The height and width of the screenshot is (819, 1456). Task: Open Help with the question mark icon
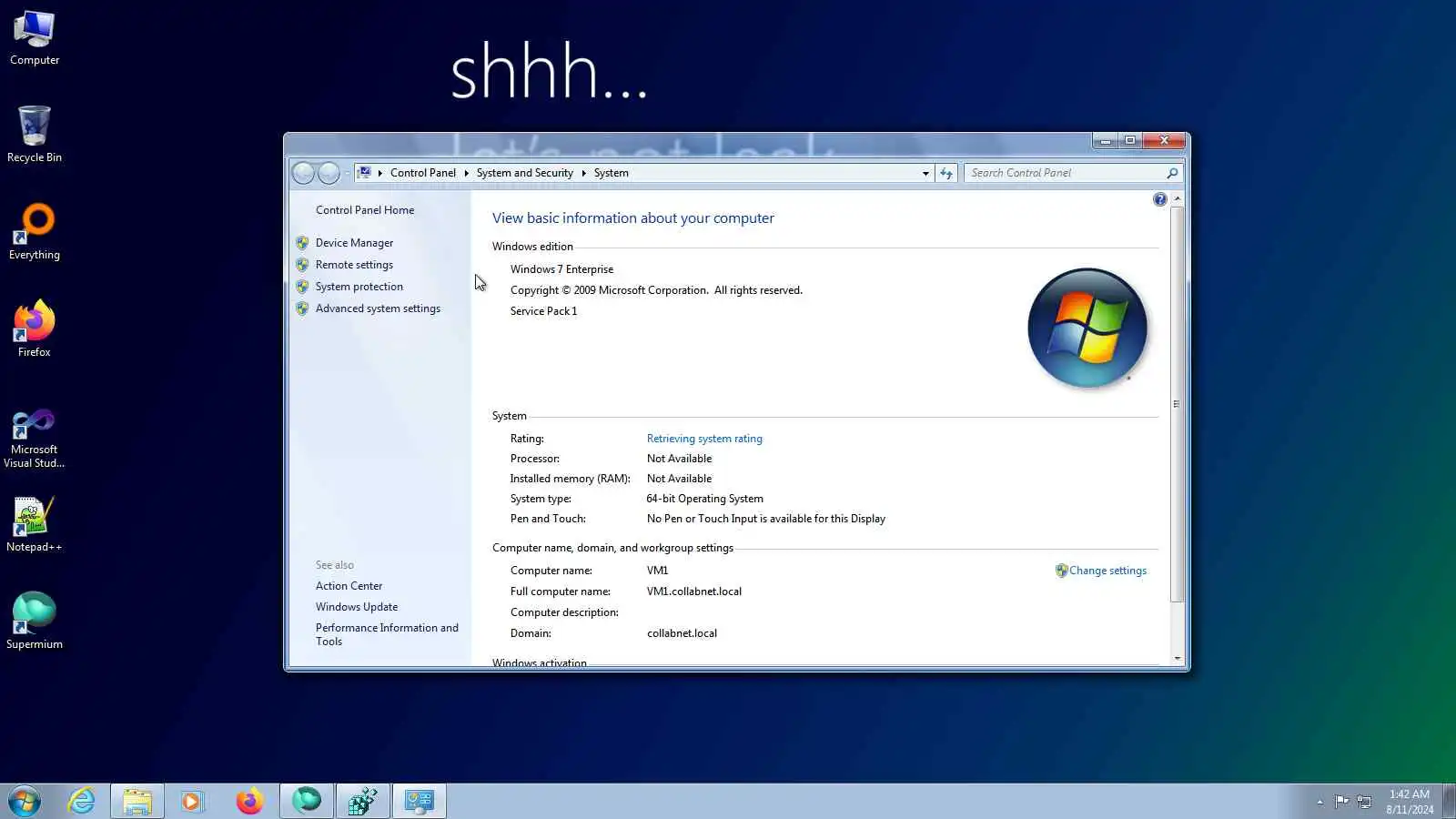(1159, 199)
